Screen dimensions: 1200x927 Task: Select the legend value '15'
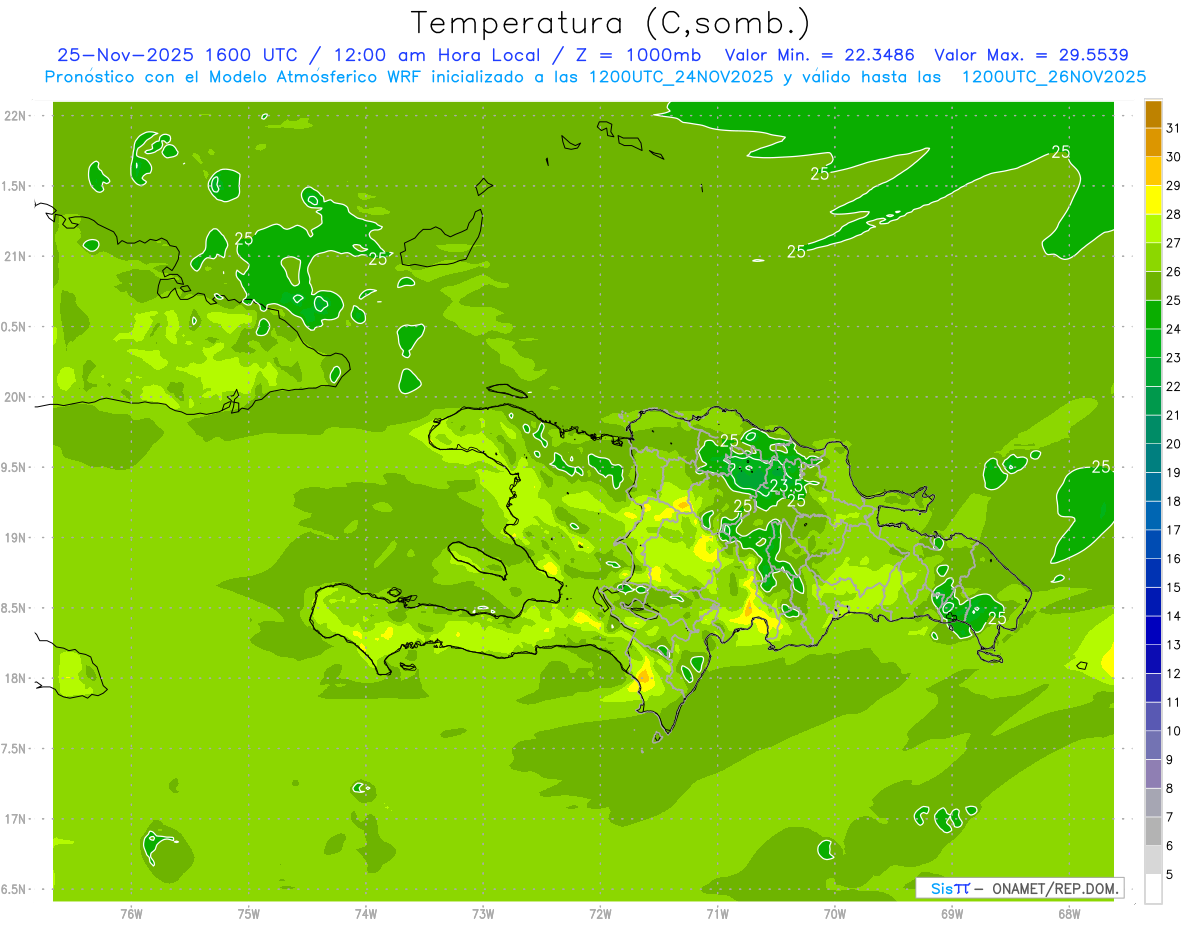point(1174,587)
